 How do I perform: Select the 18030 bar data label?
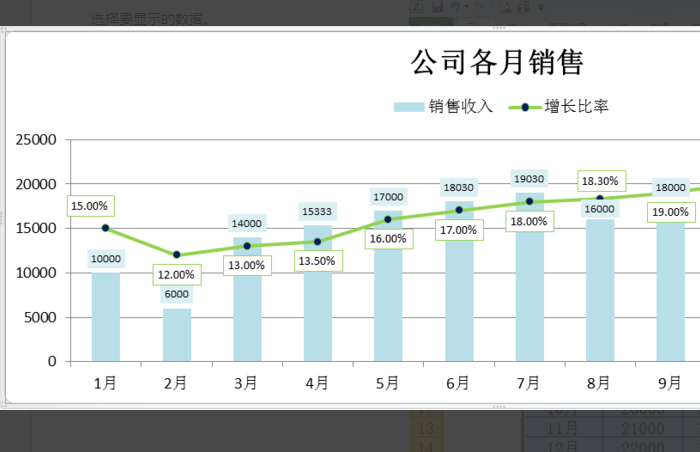[459, 188]
